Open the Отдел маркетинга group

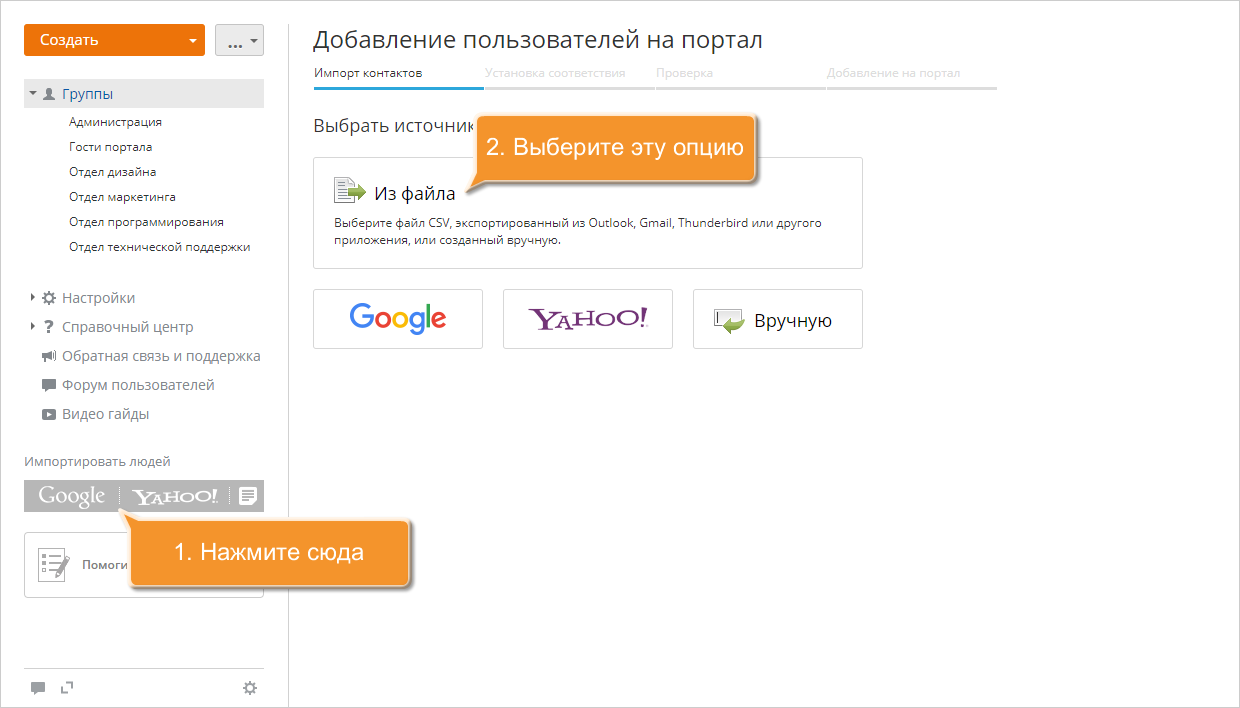point(122,197)
